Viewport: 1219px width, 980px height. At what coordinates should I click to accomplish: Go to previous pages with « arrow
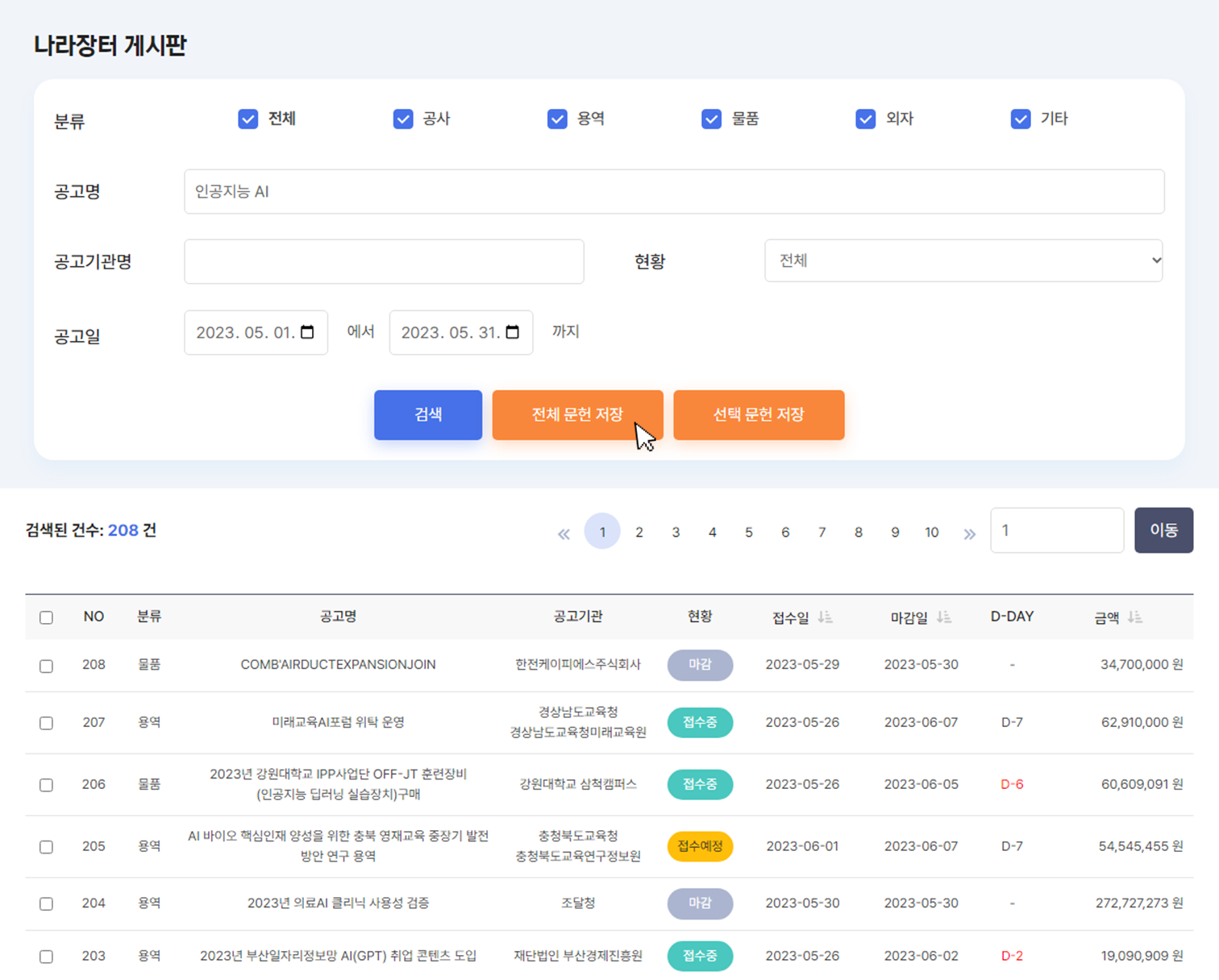[564, 533]
